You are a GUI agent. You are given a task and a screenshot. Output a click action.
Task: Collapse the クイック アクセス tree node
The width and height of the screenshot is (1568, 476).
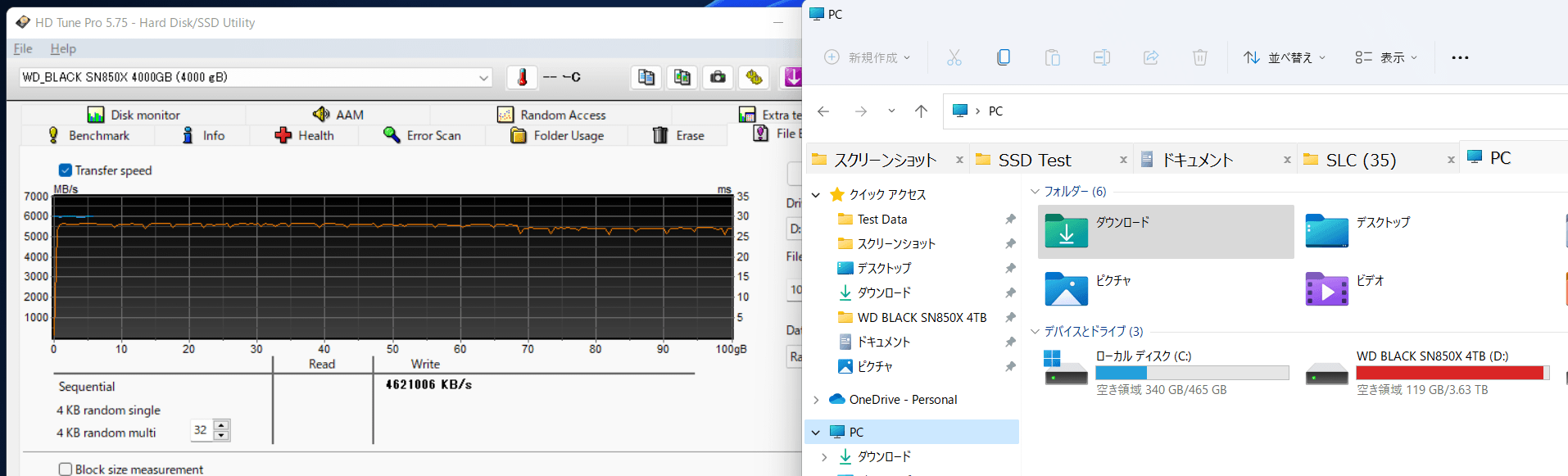pyautogui.click(x=816, y=195)
